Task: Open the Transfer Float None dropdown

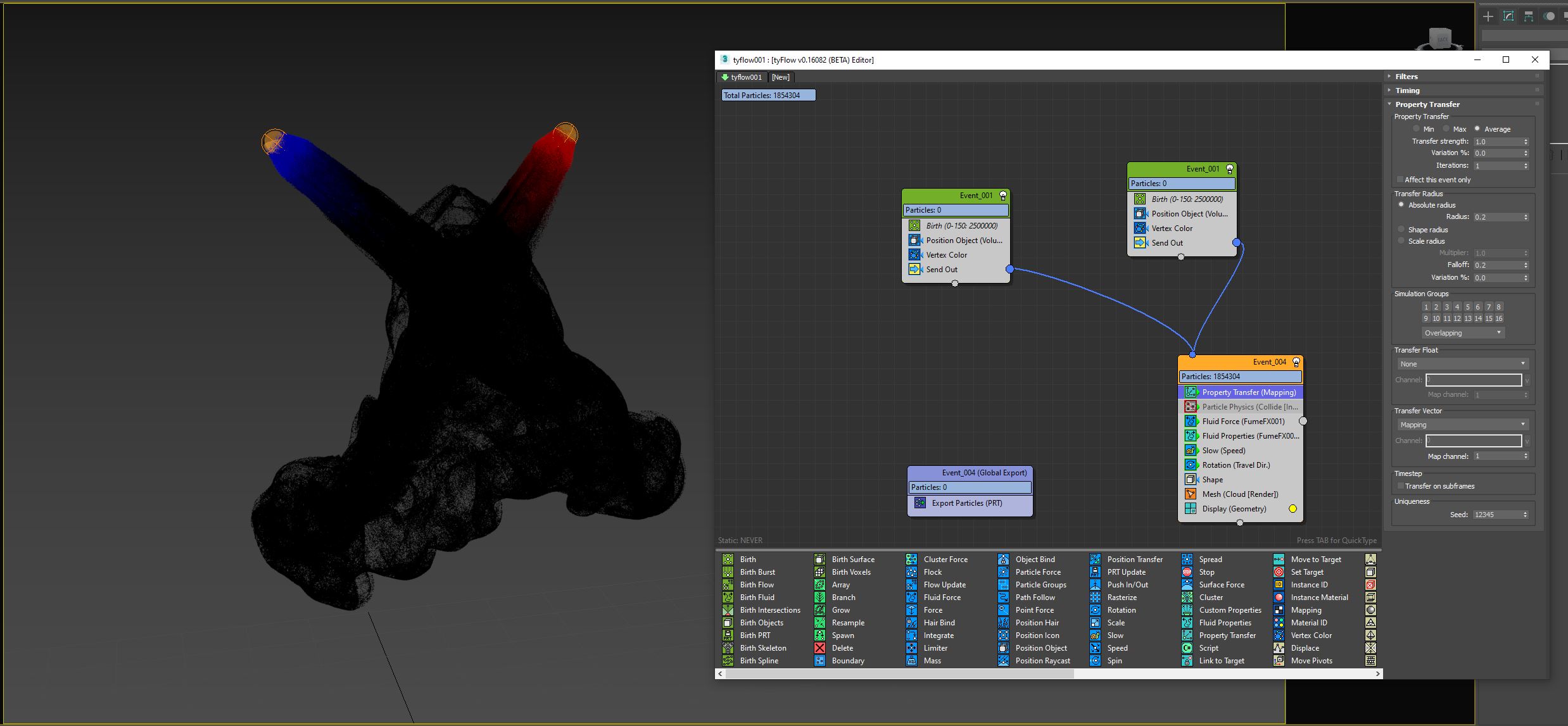Action: pyautogui.click(x=1462, y=363)
